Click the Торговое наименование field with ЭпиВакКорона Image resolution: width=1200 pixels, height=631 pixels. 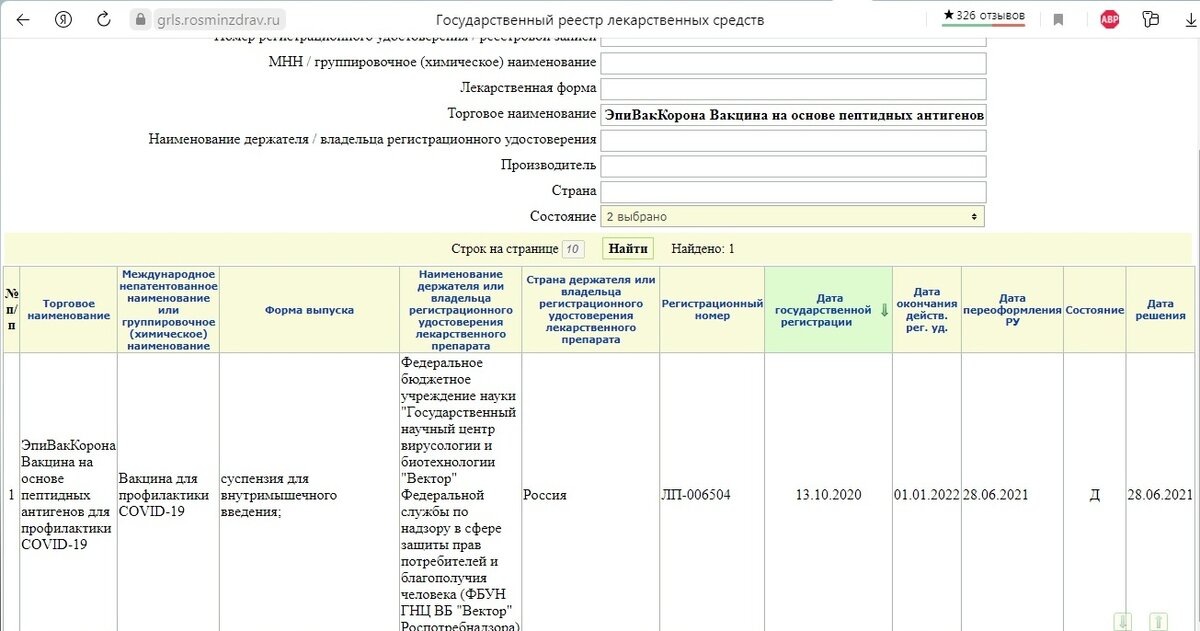tap(793, 115)
